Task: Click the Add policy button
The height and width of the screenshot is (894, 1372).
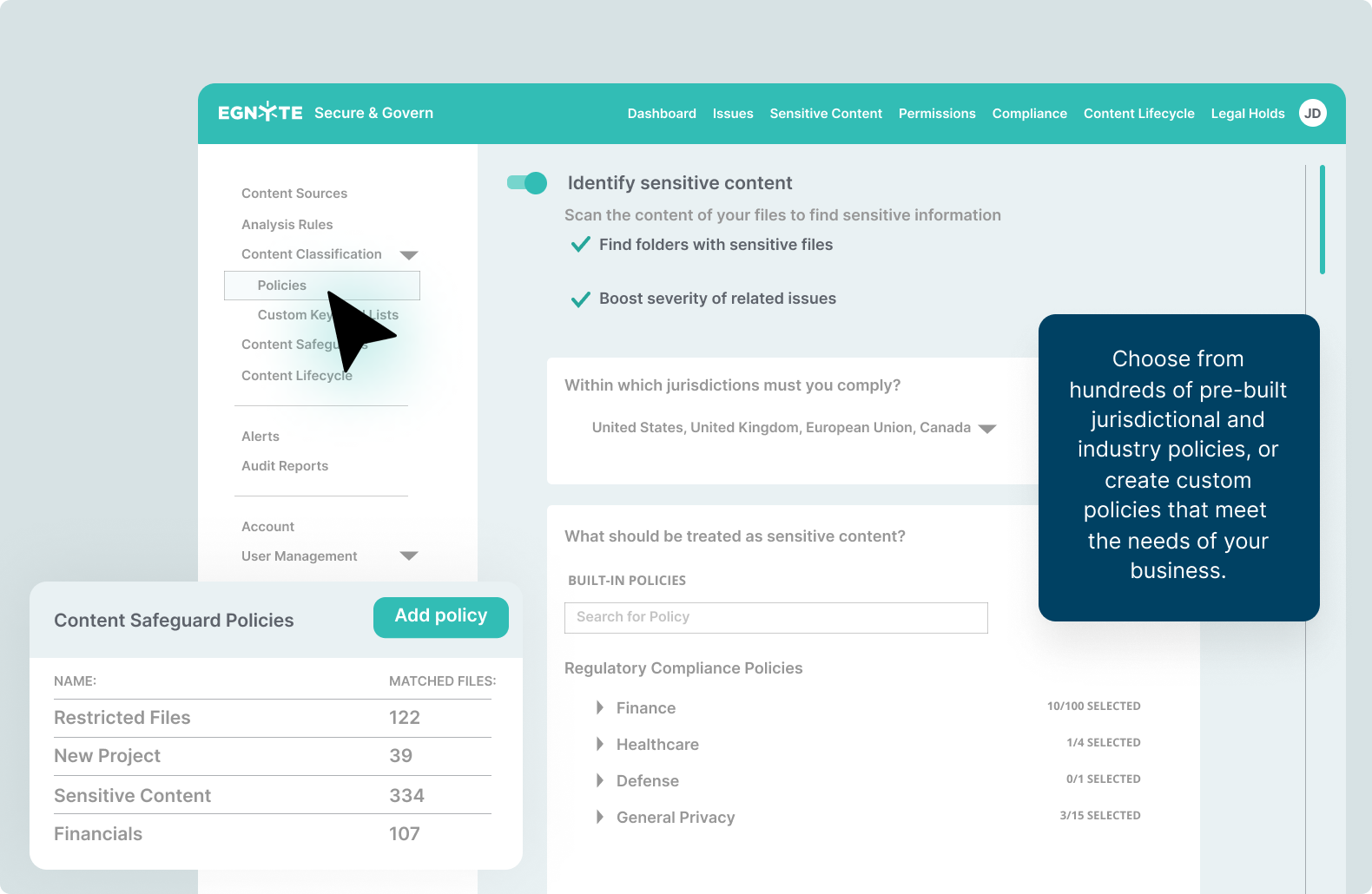Action: [440, 616]
